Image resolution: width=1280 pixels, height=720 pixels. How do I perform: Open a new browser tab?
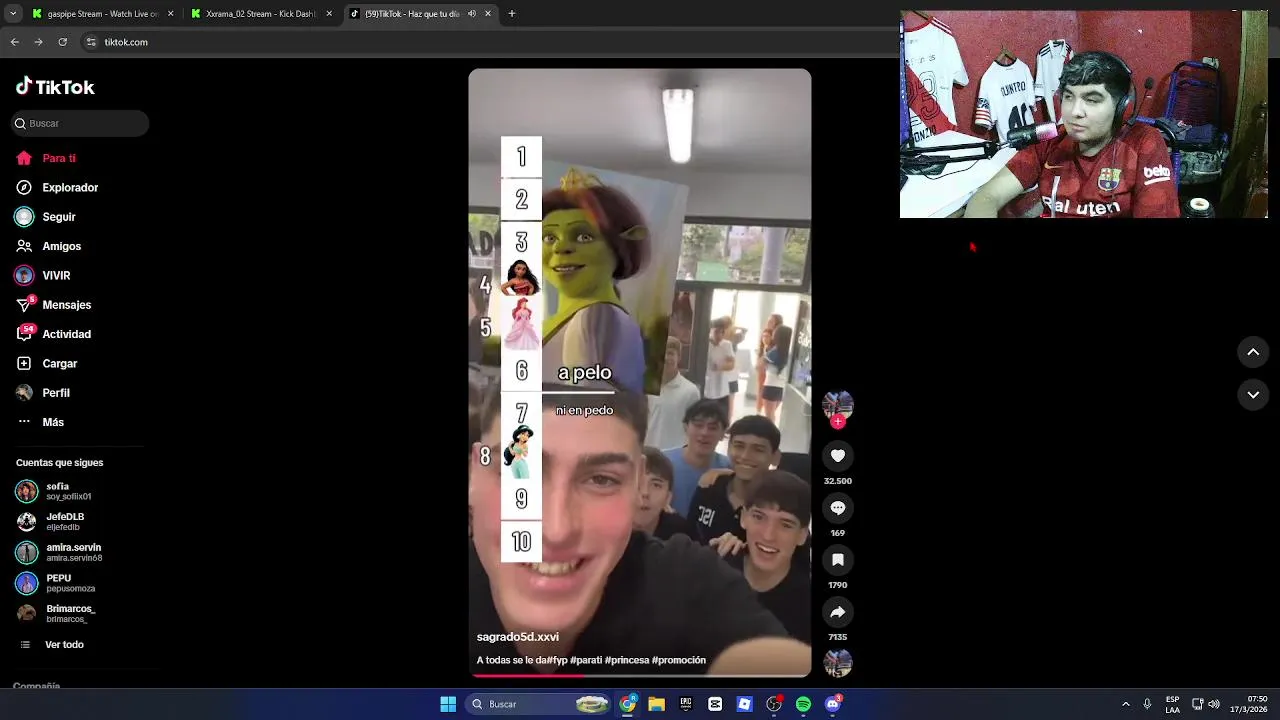click(x=512, y=14)
